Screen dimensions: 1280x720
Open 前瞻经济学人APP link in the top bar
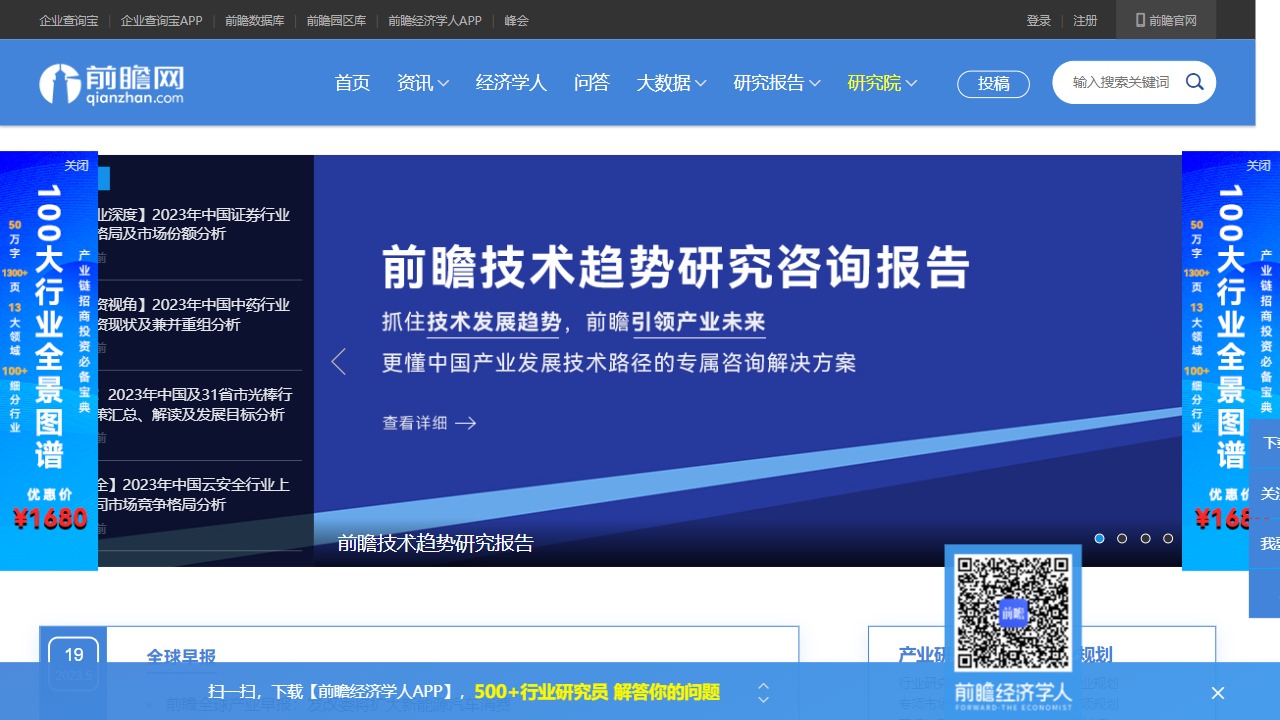tap(435, 20)
